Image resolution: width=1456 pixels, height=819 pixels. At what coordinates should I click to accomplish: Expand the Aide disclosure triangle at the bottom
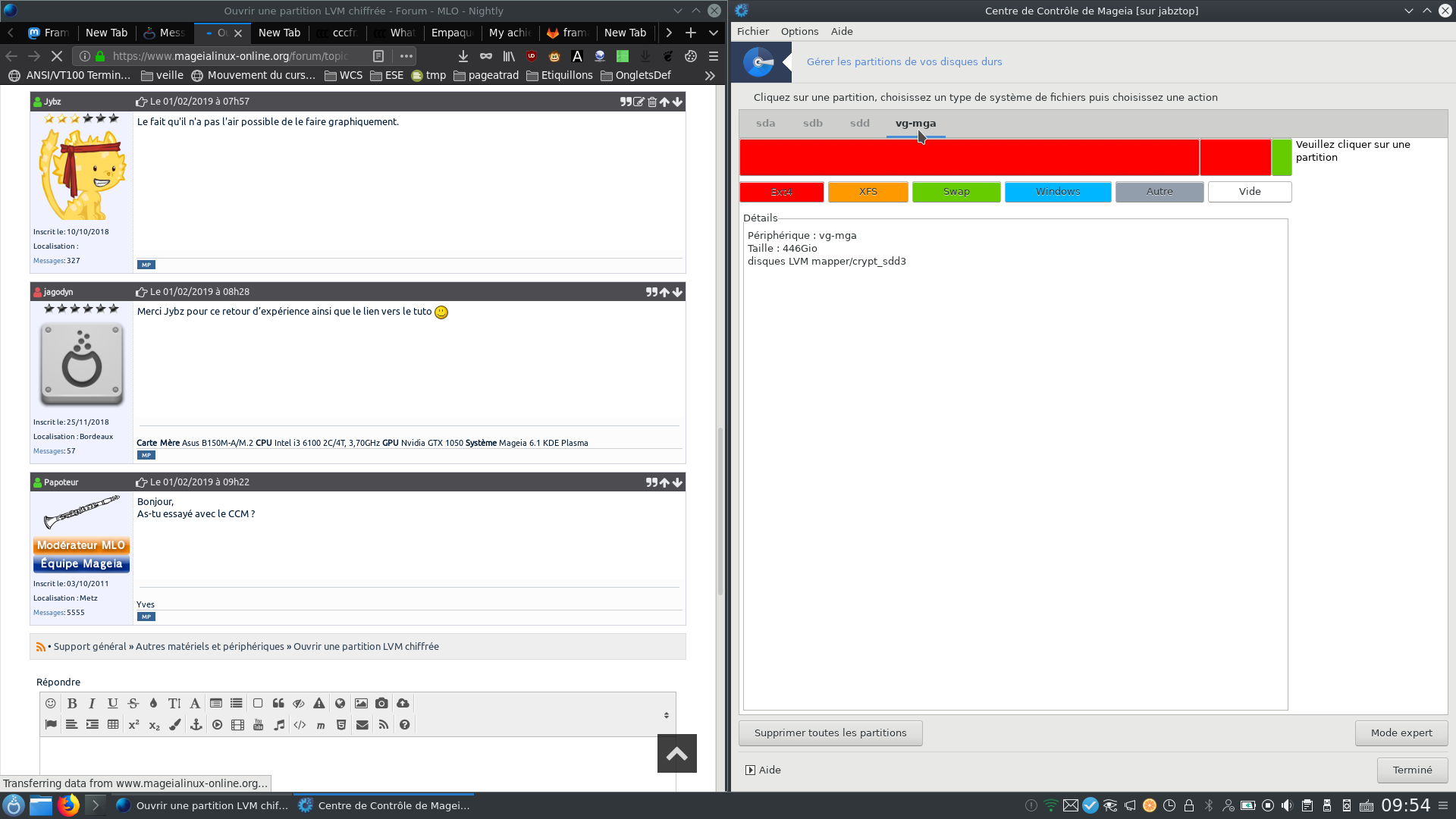pos(750,770)
